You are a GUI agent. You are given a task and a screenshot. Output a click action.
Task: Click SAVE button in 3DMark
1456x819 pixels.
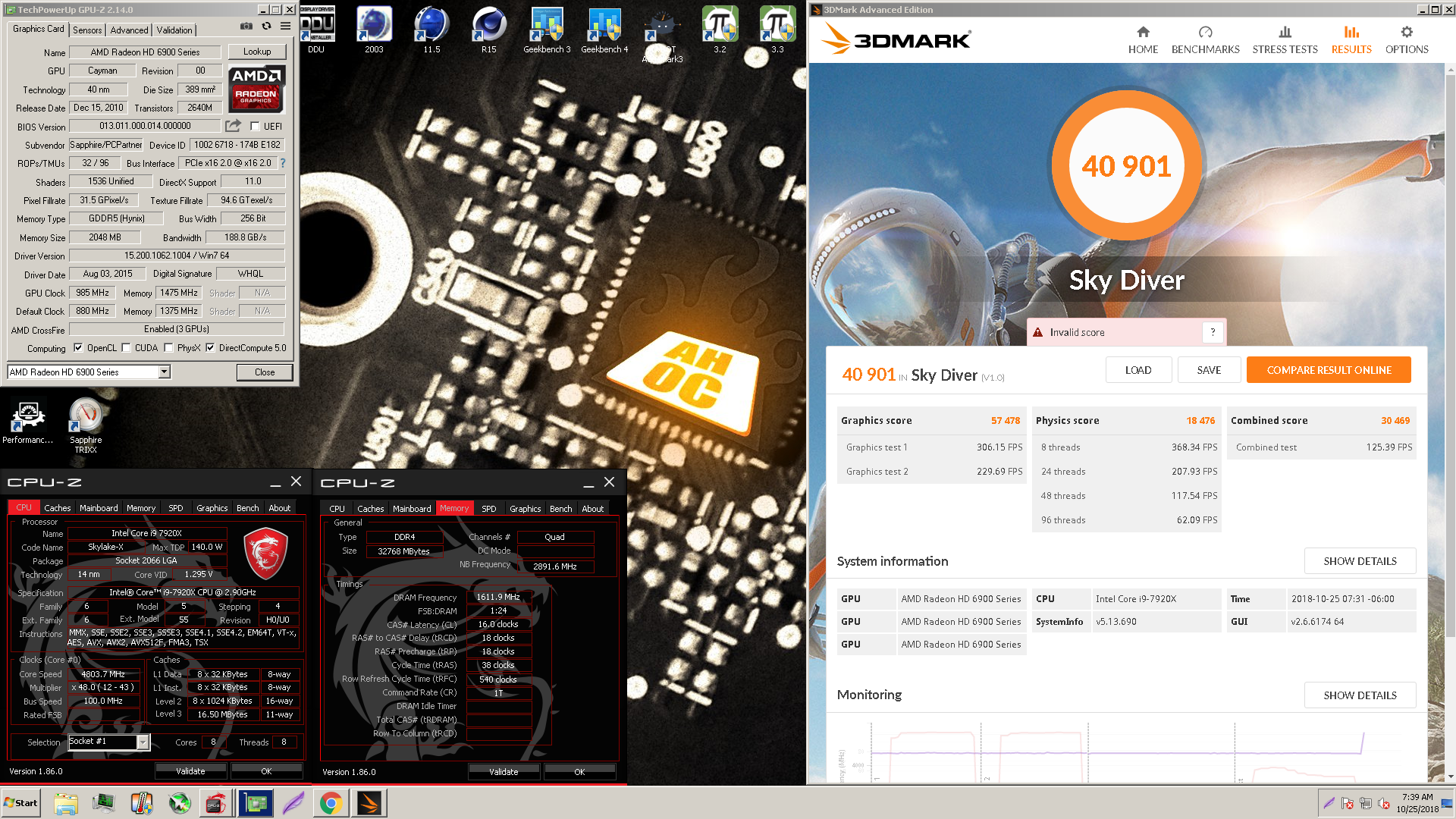[x=1209, y=370]
